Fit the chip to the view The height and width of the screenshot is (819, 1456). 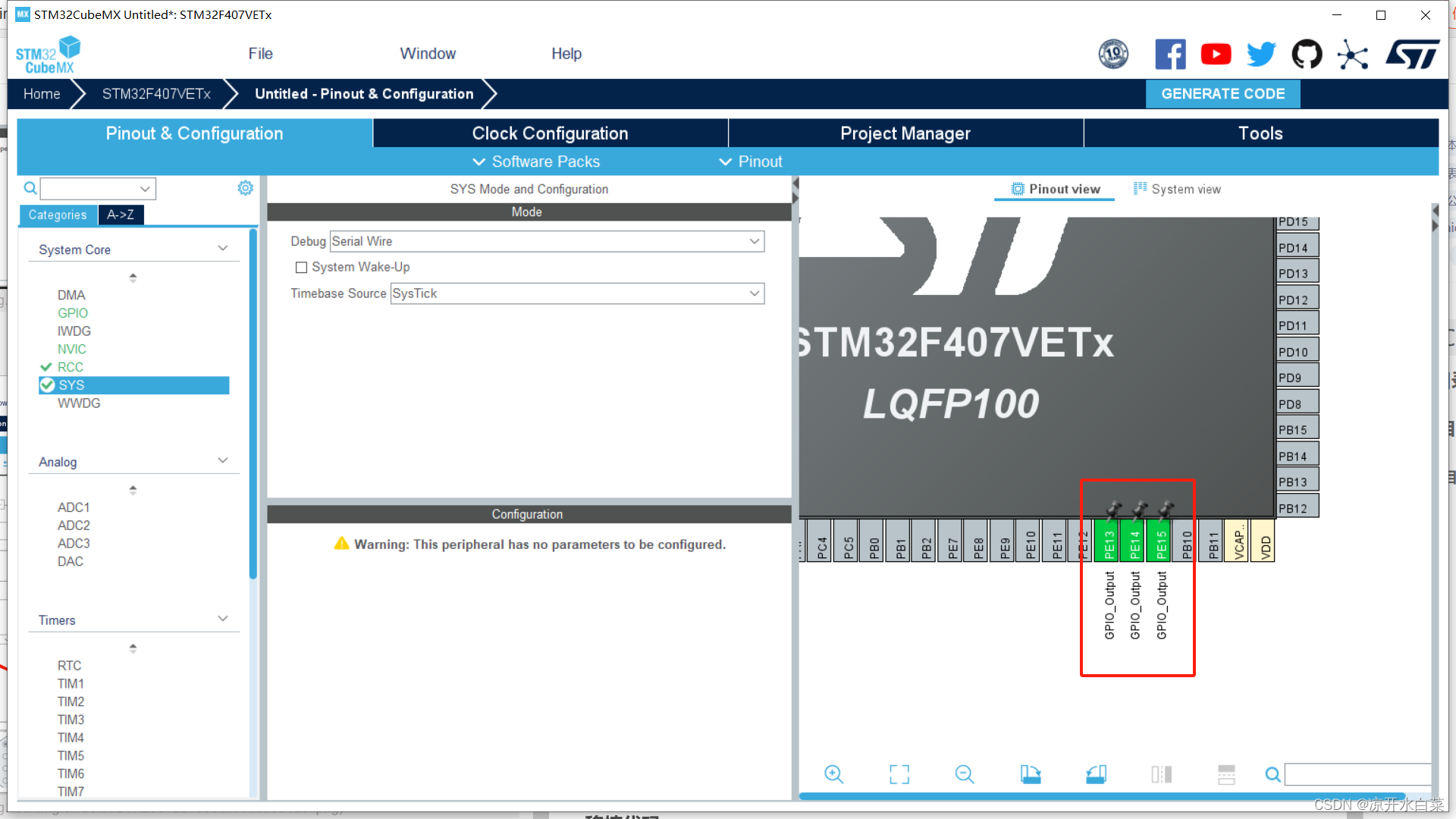pos(899,774)
